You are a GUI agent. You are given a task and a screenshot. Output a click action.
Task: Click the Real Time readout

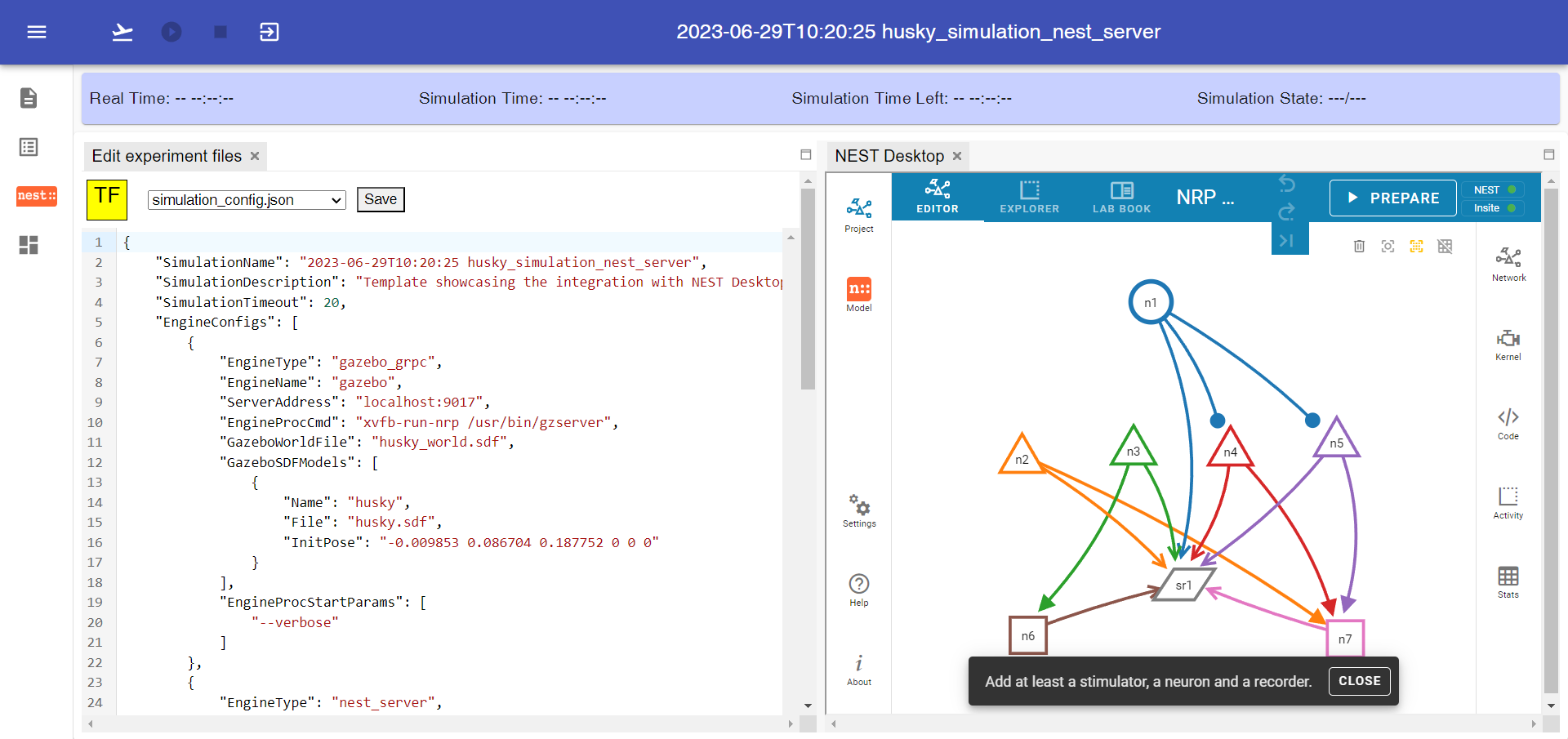161,98
